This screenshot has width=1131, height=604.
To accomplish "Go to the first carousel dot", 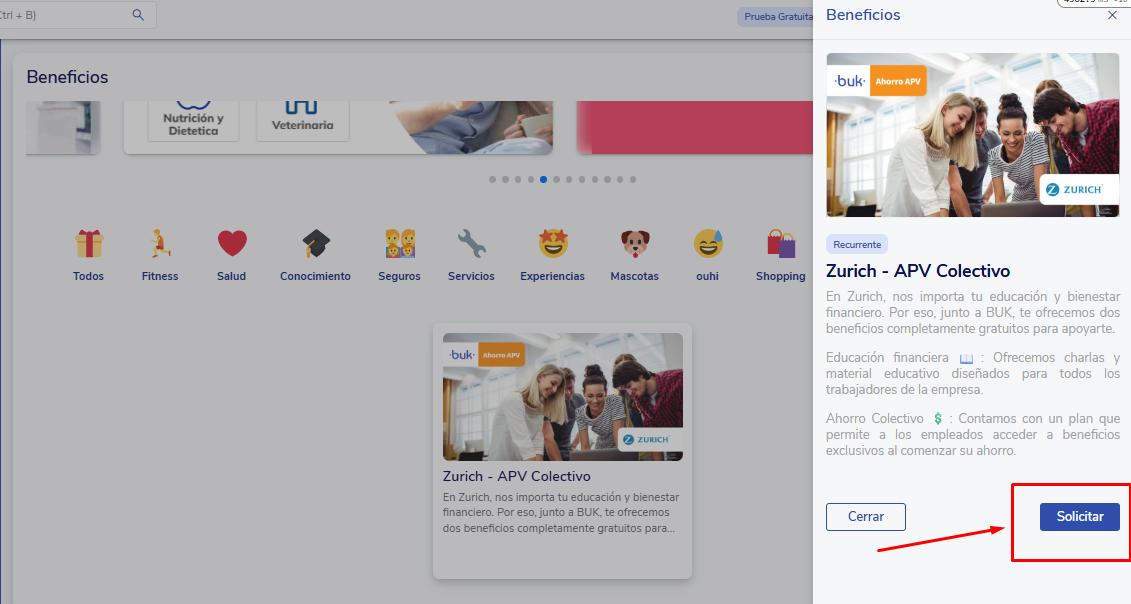I will (492, 180).
